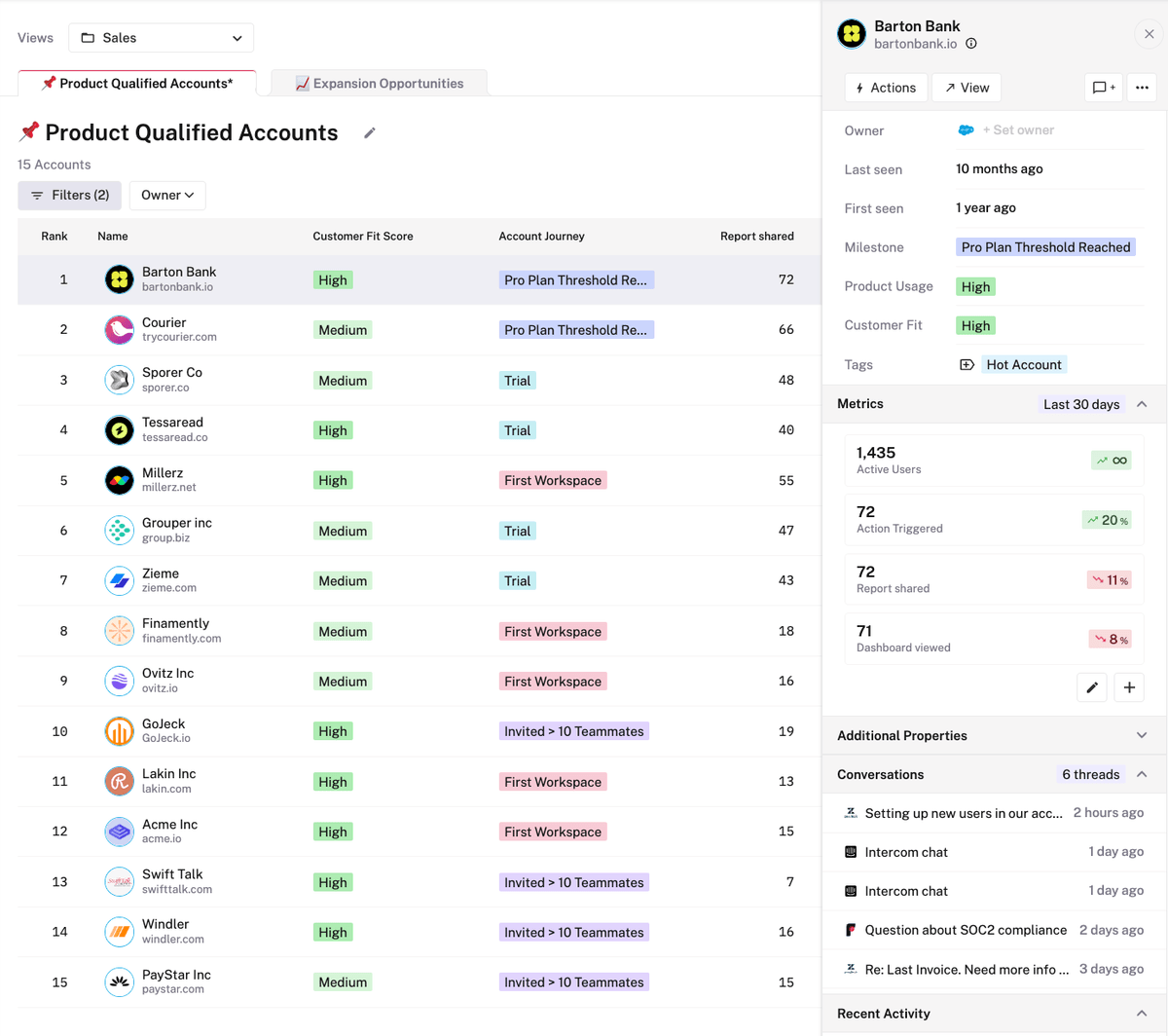This screenshot has height=1036, width=1168.
Task: Click the Actions button
Action: [886, 88]
